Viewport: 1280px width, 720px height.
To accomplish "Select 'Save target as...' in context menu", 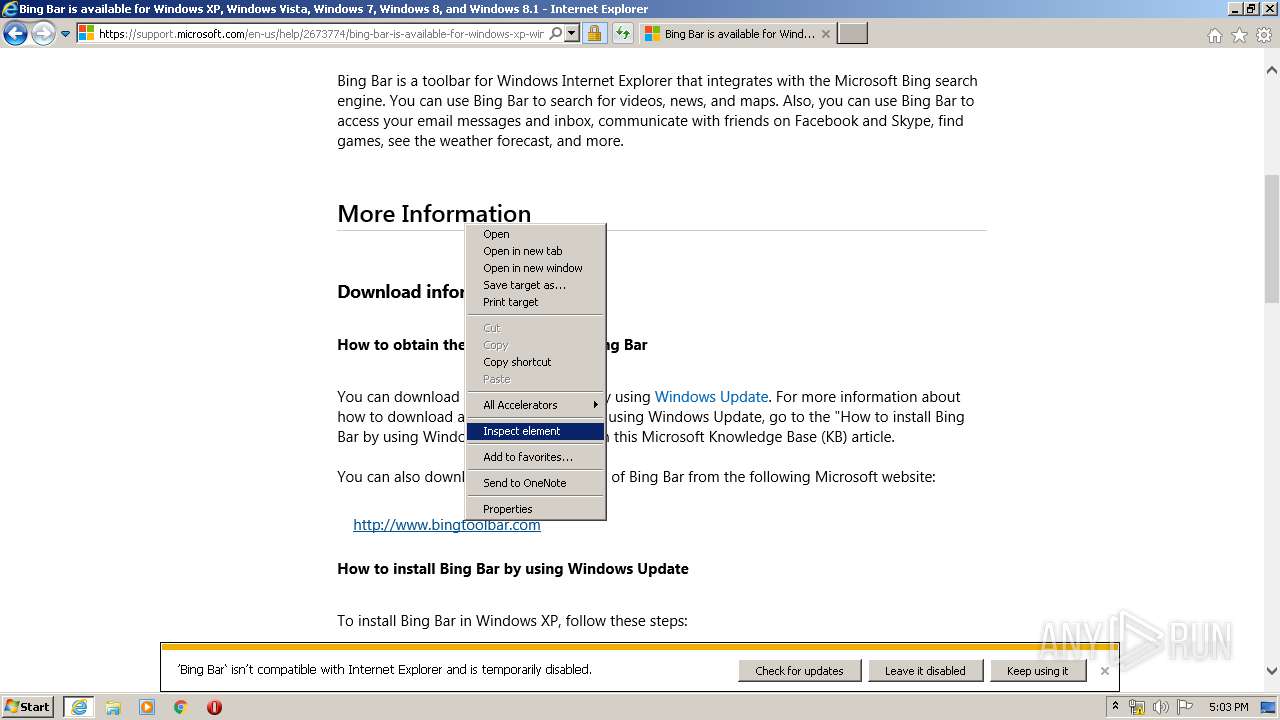I will coord(536,285).
